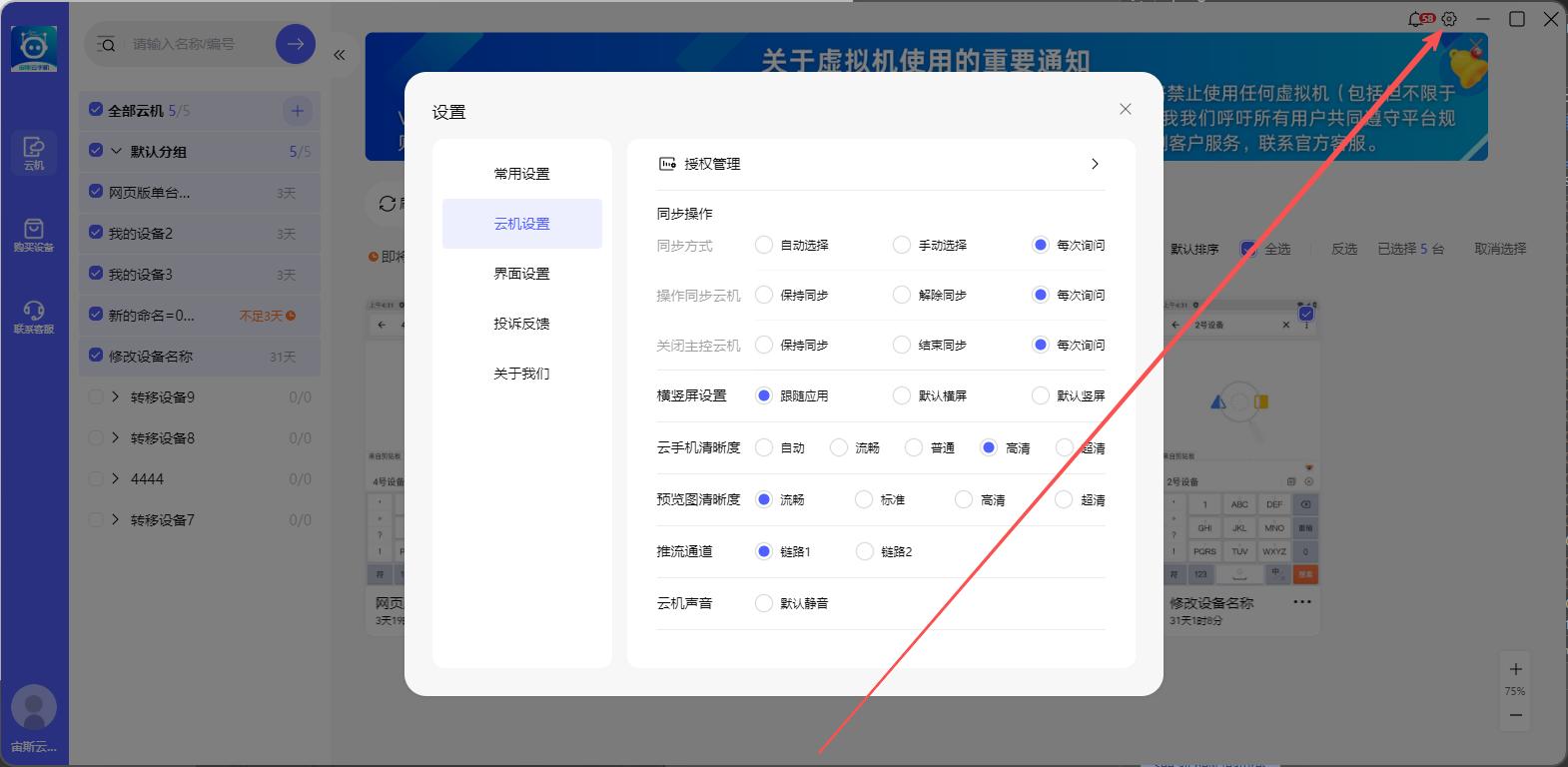Check the 转移设备9 group checkbox
Image resolution: width=1568 pixels, height=767 pixels.
coord(96,396)
